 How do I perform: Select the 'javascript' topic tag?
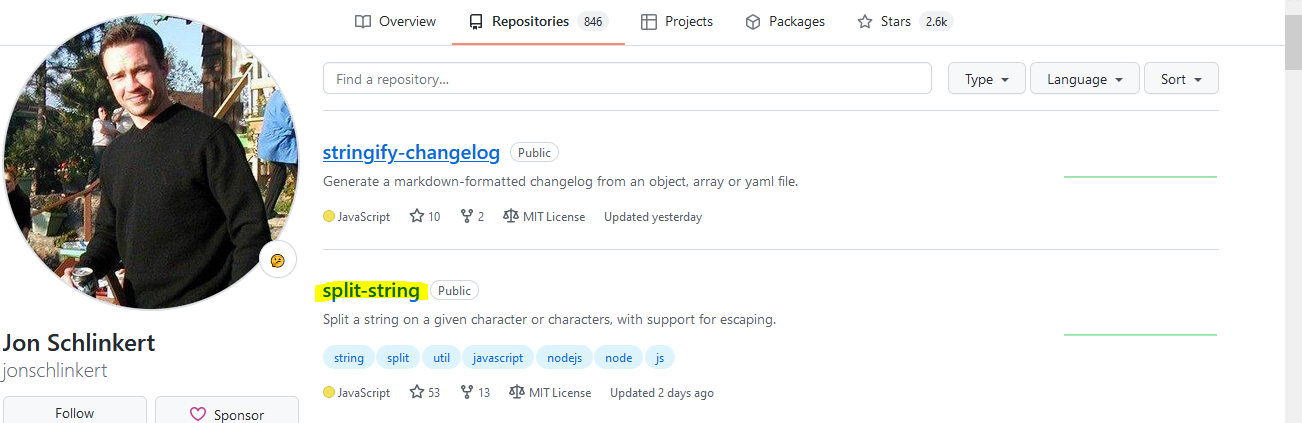coord(498,358)
